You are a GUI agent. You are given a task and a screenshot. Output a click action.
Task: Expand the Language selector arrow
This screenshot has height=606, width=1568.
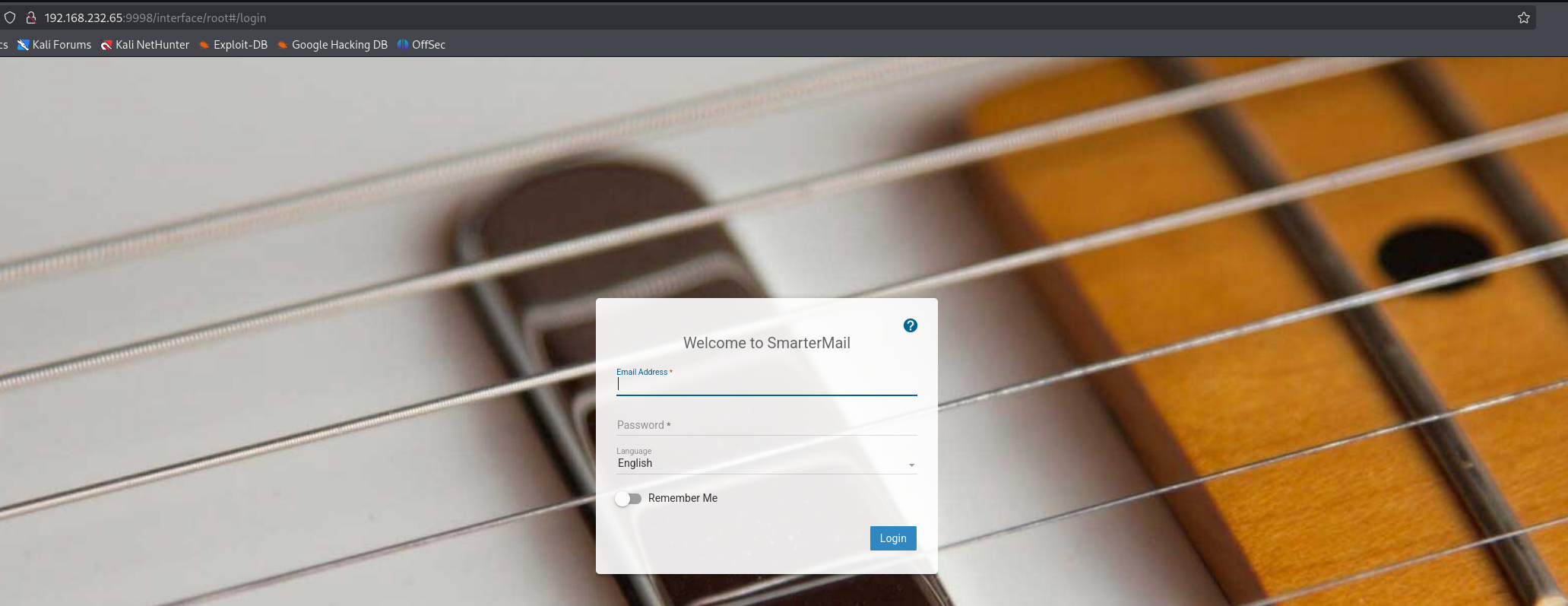pyautogui.click(x=911, y=465)
